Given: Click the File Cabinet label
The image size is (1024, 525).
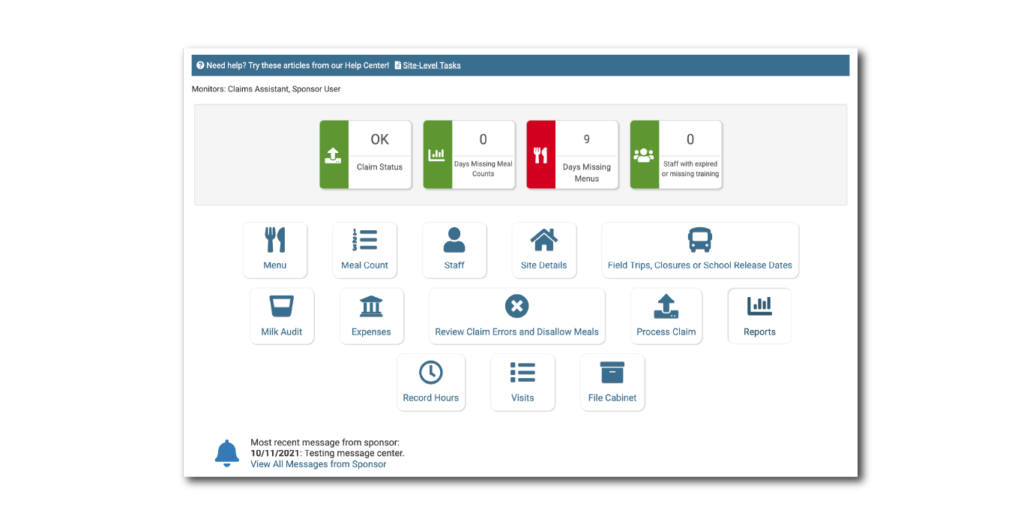Looking at the screenshot, I should [x=612, y=398].
